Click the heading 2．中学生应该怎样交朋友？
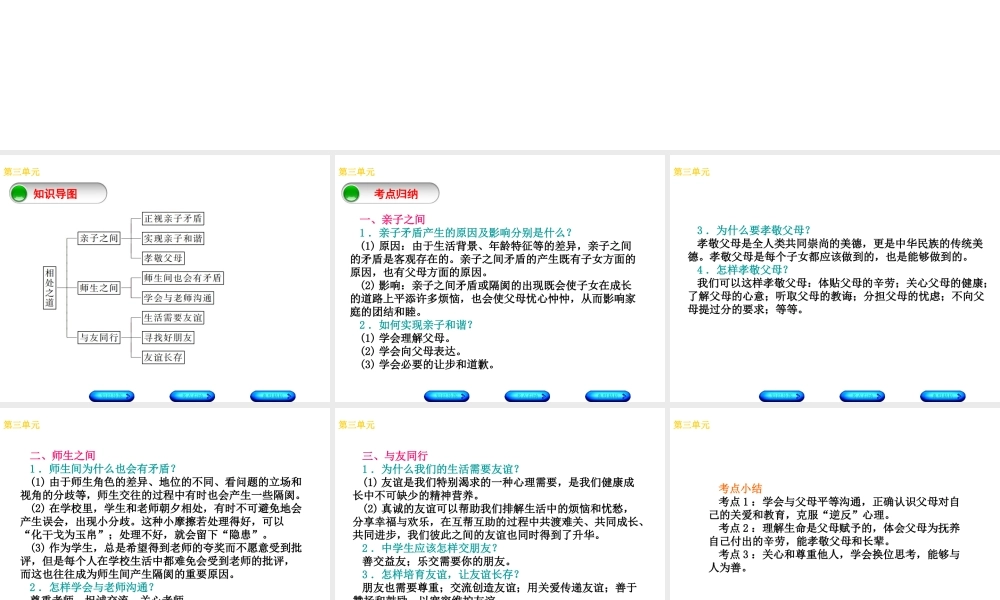This screenshot has height=600, width=1000. click(x=430, y=548)
